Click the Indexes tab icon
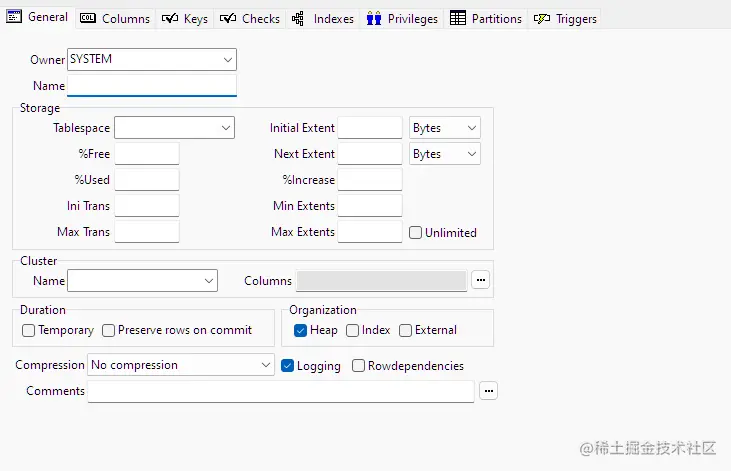The width and height of the screenshot is (731, 471). [x=297, y=18]
